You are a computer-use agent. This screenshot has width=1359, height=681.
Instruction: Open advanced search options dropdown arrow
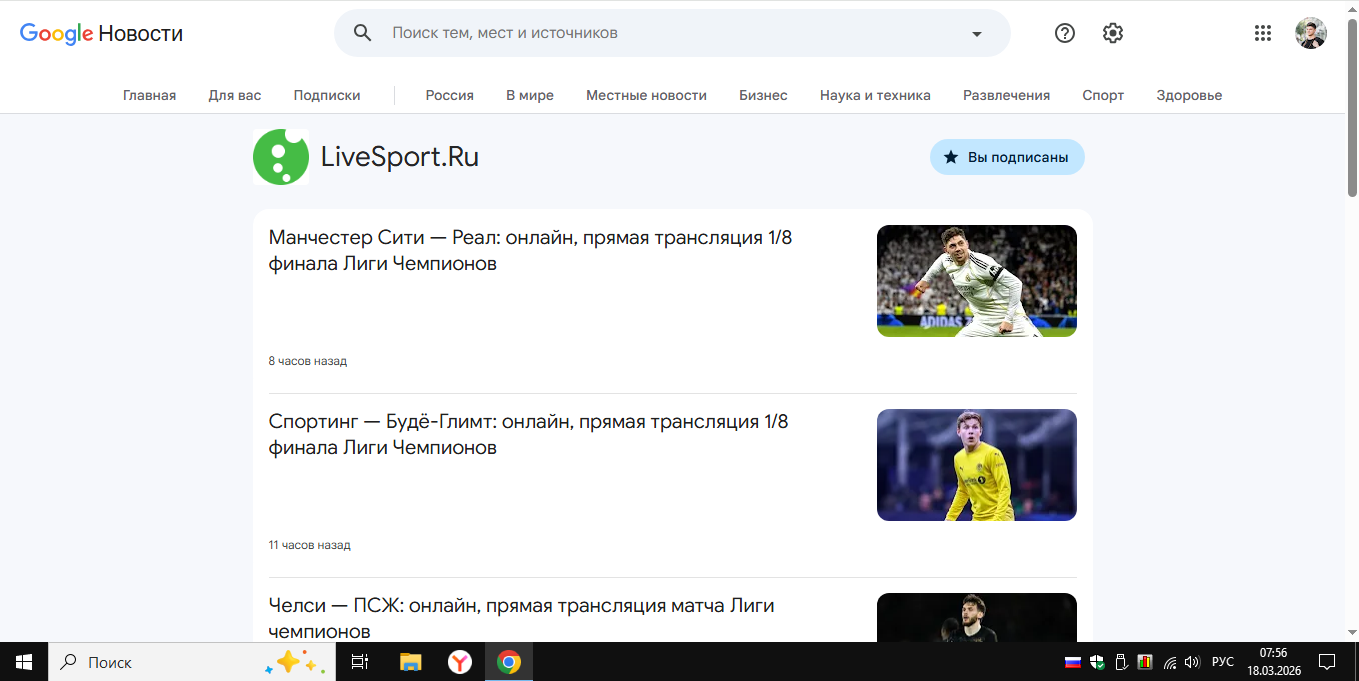[977, 33]
